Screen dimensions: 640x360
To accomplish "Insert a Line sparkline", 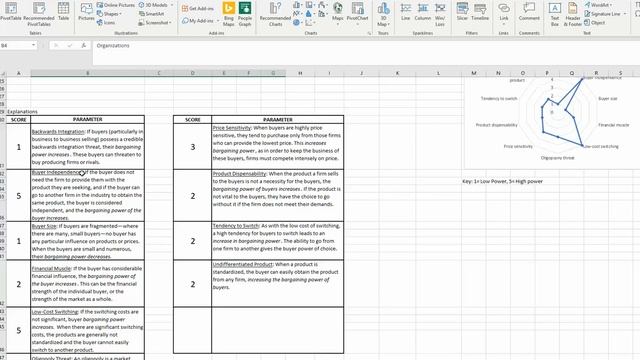I will tap(405, 12).
